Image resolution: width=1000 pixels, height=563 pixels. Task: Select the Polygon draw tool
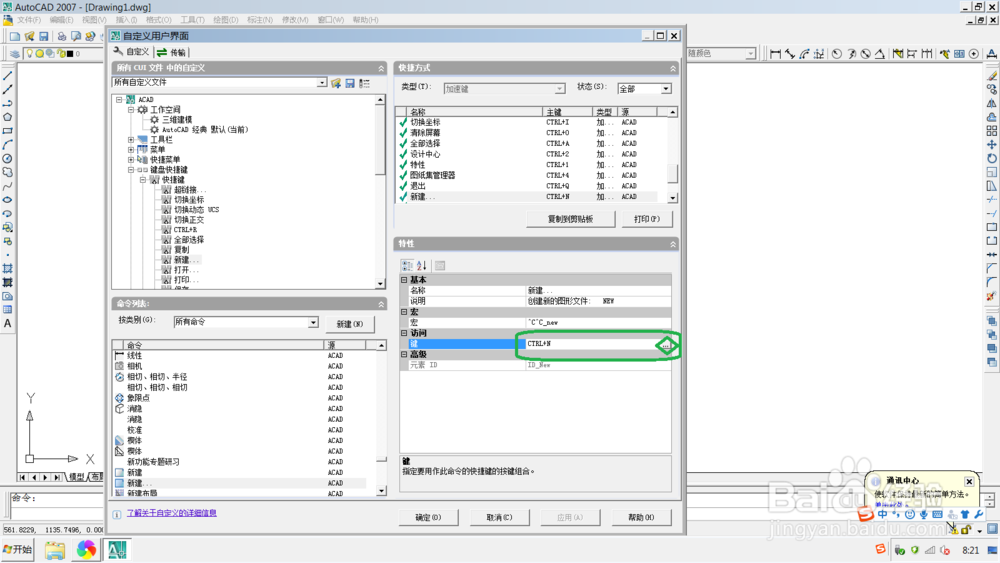pyautogui.click(x=8, y=117)
